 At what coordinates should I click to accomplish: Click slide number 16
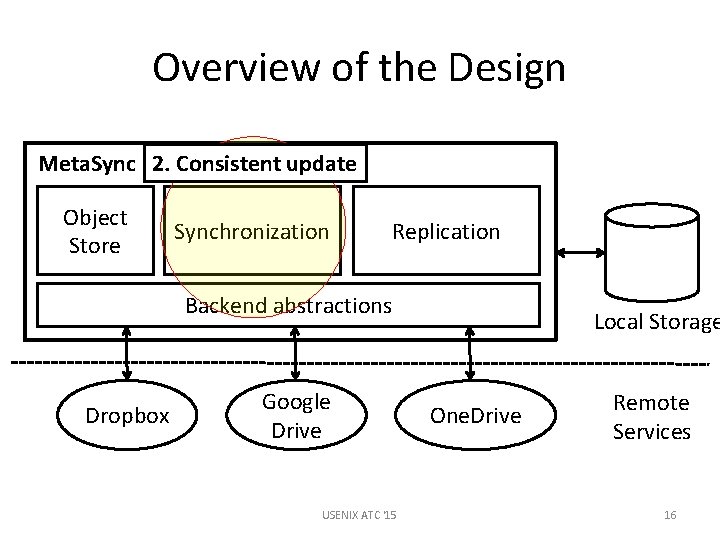coord(670,515)
